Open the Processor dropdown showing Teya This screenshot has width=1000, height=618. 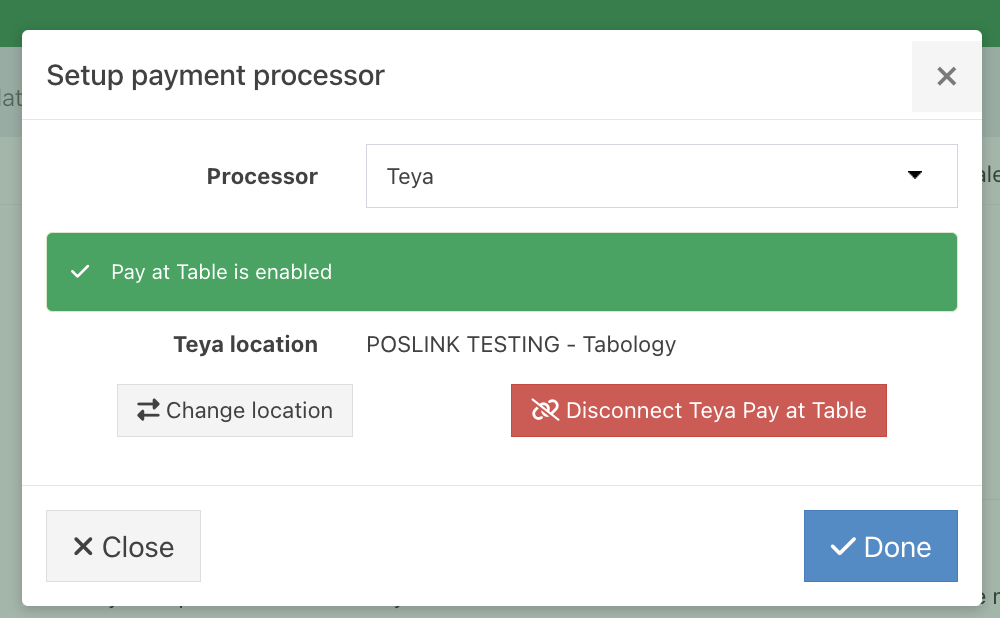(x=661, y=176)
